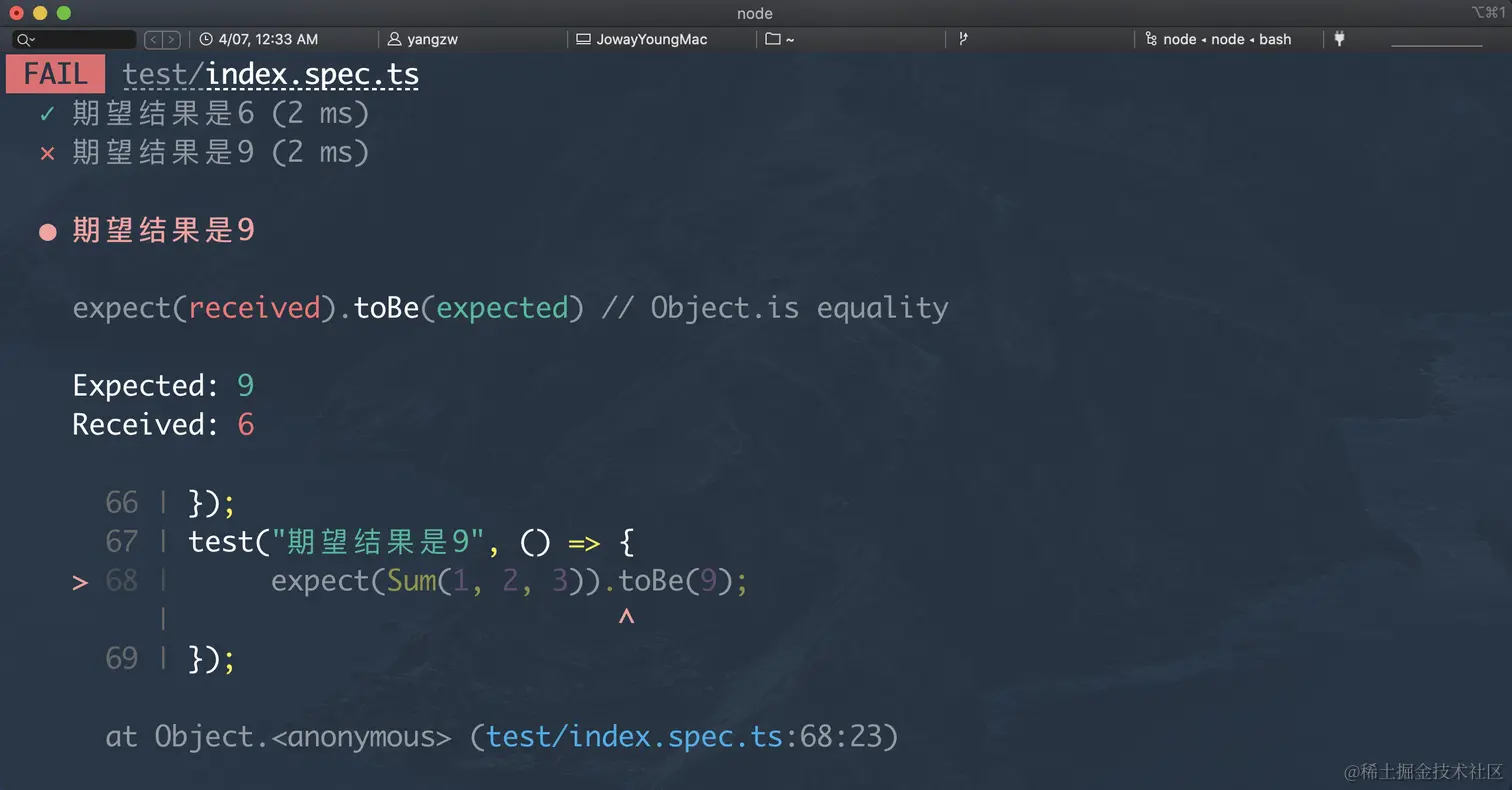Screen dimensions: 1512x790
Task: Click the git branch icon in status bar
Action: (963, 40)
